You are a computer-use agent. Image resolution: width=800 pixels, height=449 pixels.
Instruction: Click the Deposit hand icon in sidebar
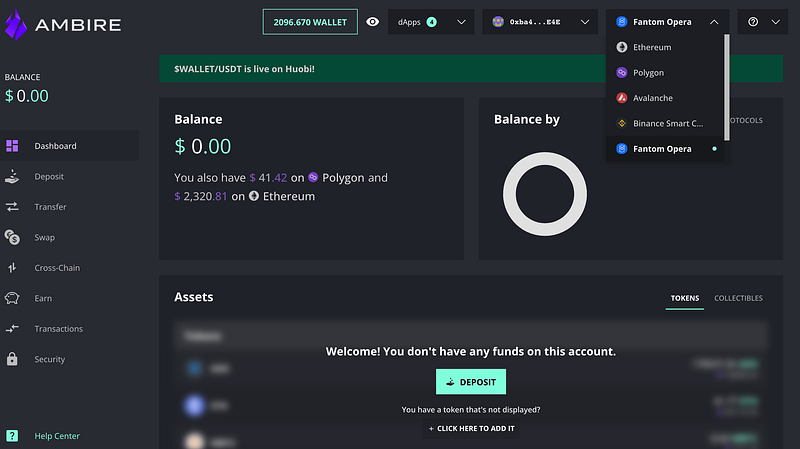pos(12,177)
